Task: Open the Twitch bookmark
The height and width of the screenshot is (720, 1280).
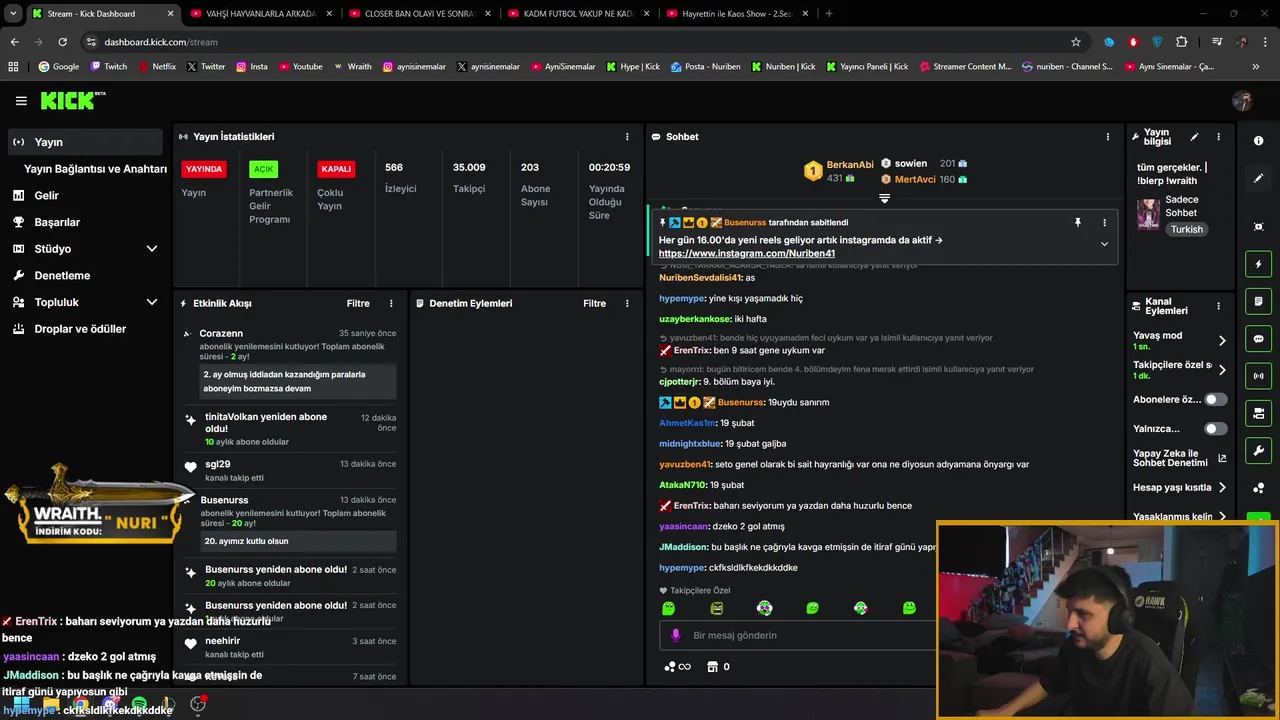Action: [x=109, y=67]
